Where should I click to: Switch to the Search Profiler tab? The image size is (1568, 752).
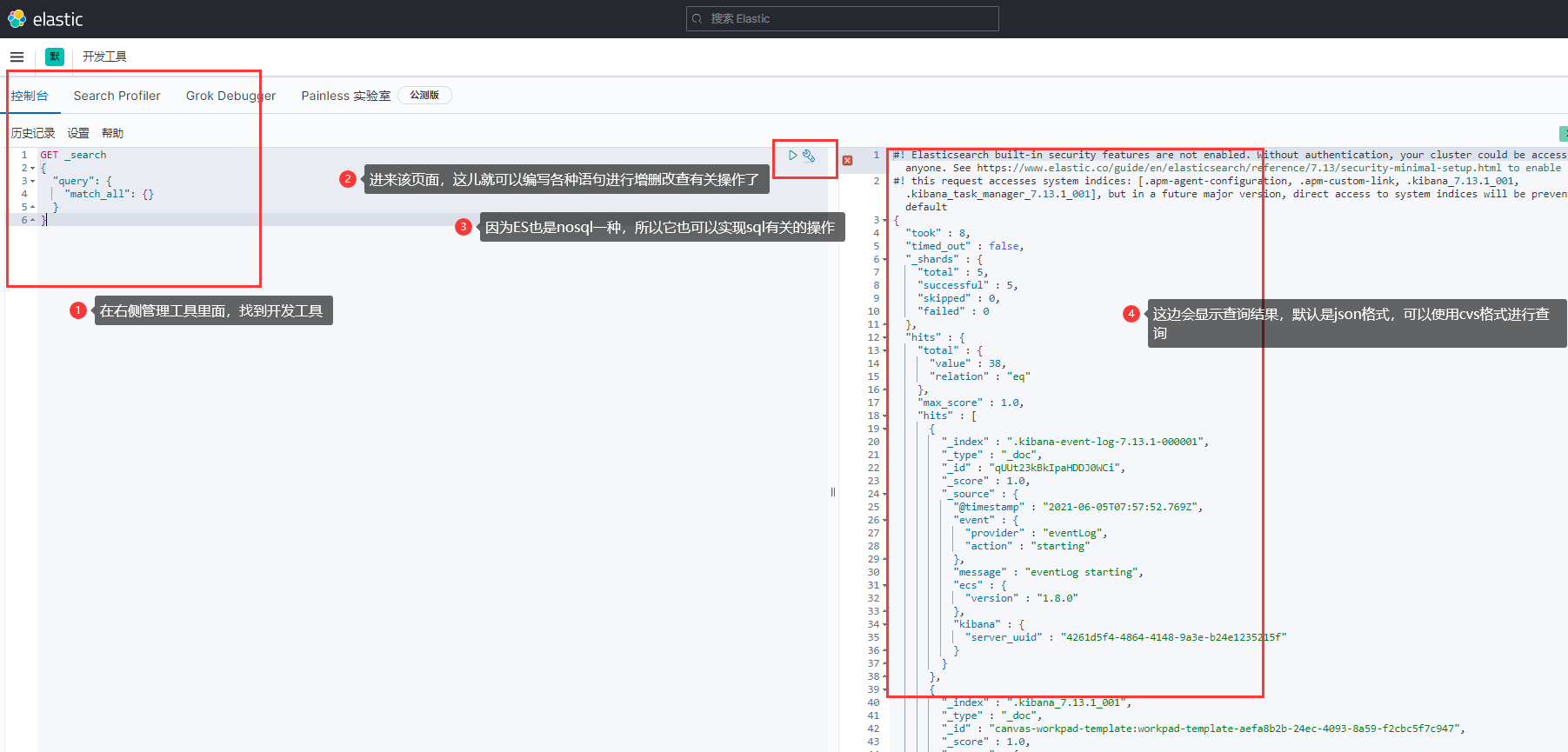[x=117, y=96]
